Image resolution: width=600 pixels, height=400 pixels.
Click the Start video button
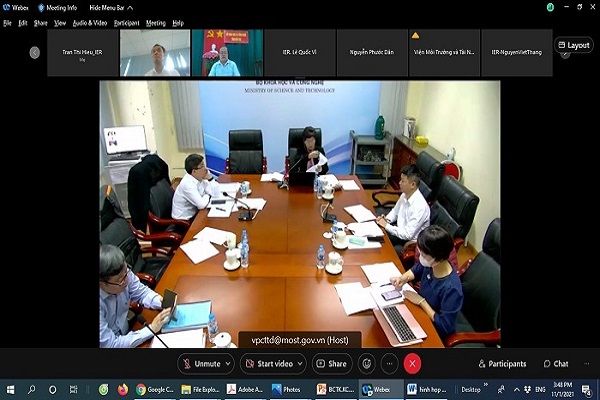click(x=269, y=364)
